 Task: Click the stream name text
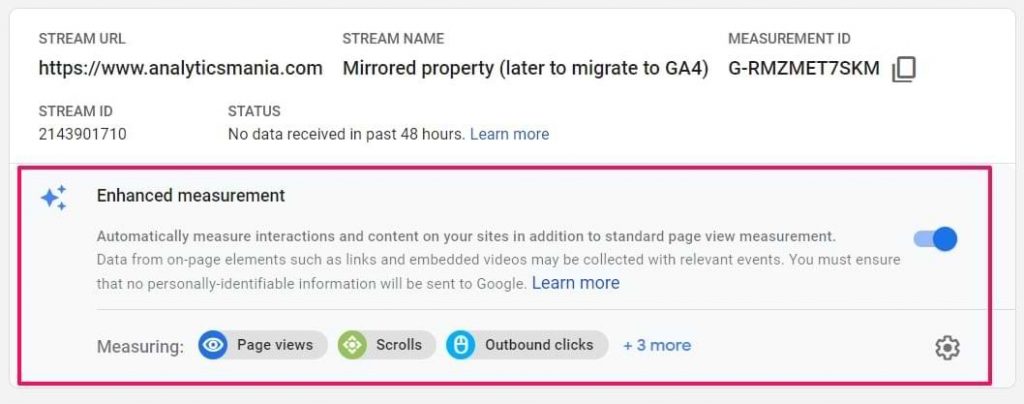[525, 69]
